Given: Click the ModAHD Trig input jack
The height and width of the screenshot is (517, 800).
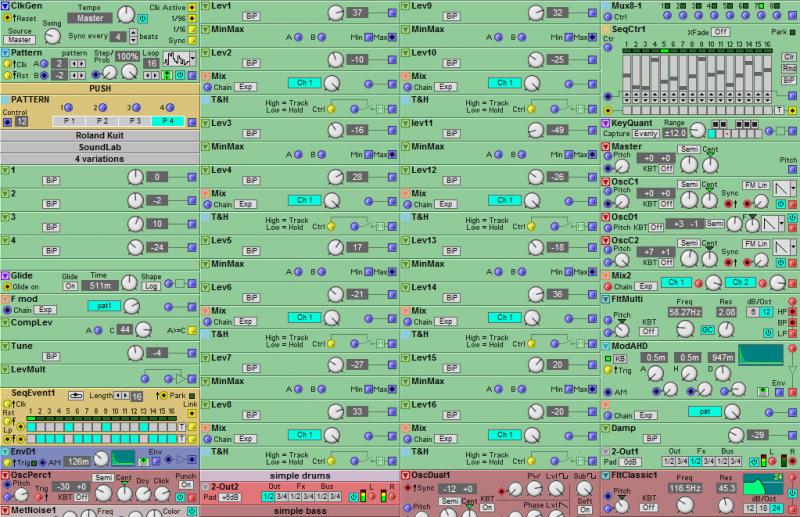Looking at the screenshot, I should click(x=608, y=370).
